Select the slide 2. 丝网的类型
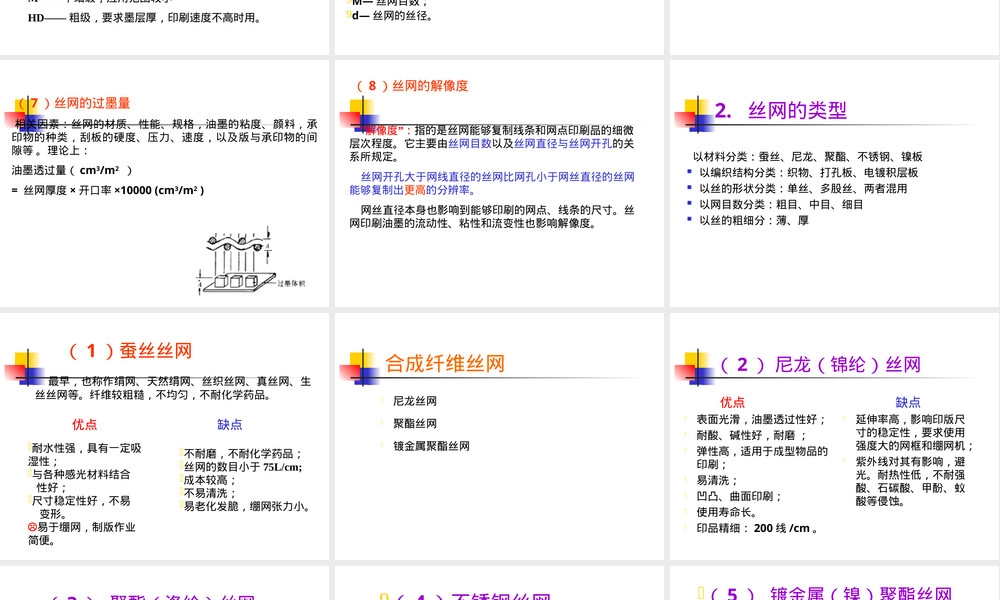Screen dimensions: 1000x600 click(835, 184)
